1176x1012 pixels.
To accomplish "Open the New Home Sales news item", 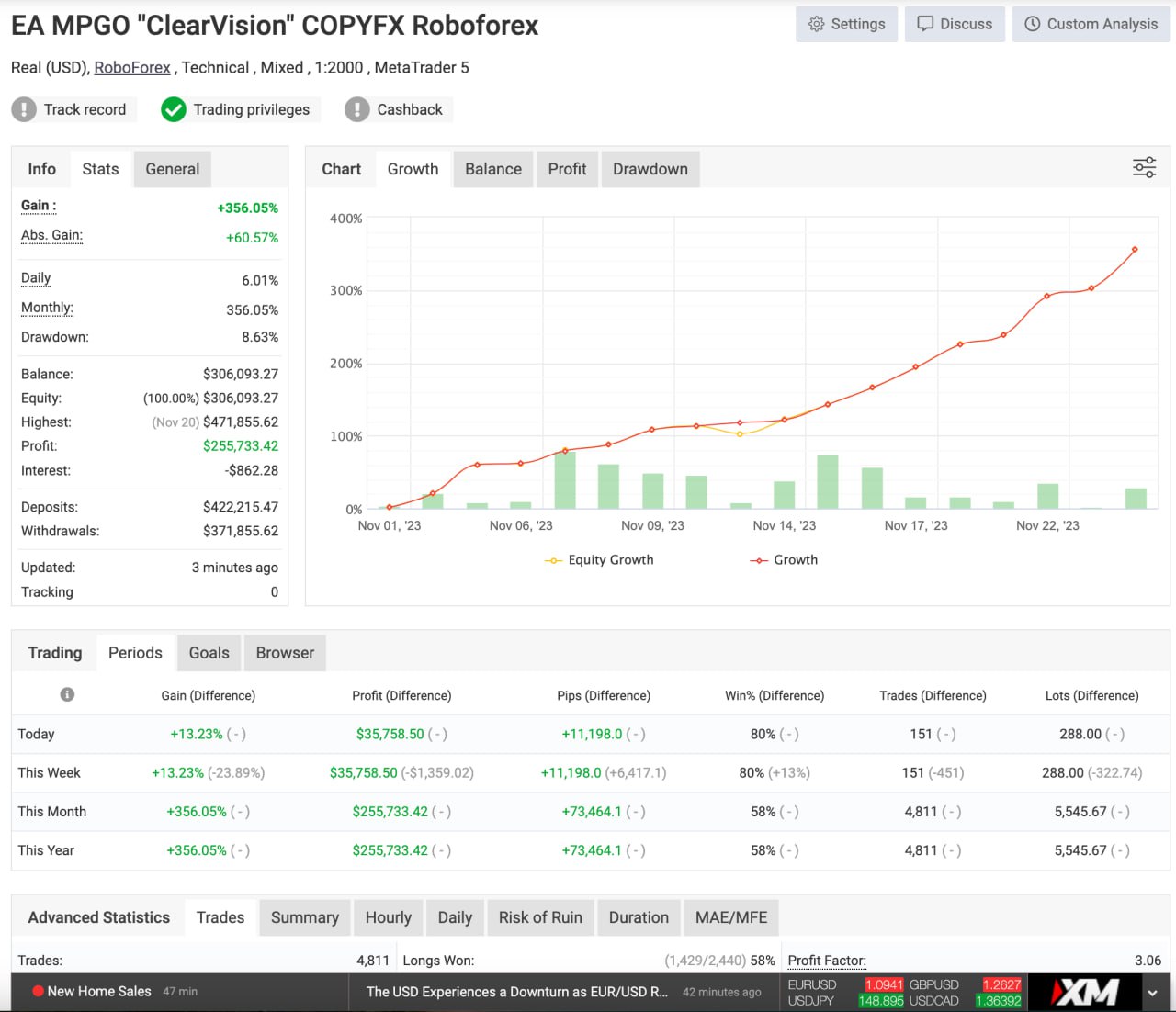I will [x=99, y=991].
